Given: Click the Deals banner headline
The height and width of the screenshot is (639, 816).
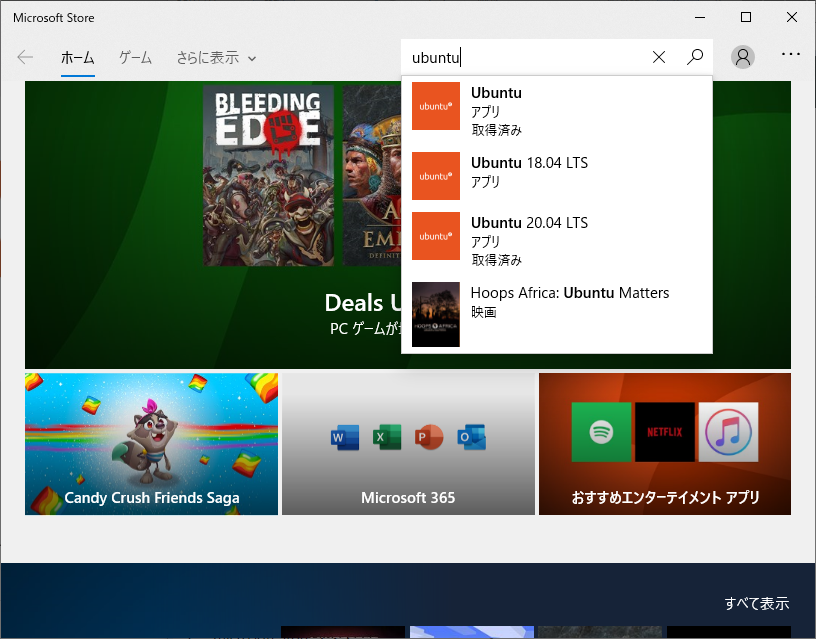Looking at the screenshot, I should click(x=363, y=303).
